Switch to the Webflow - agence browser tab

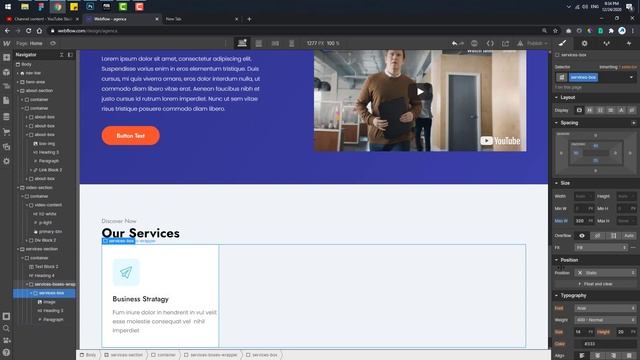point(122,19)
